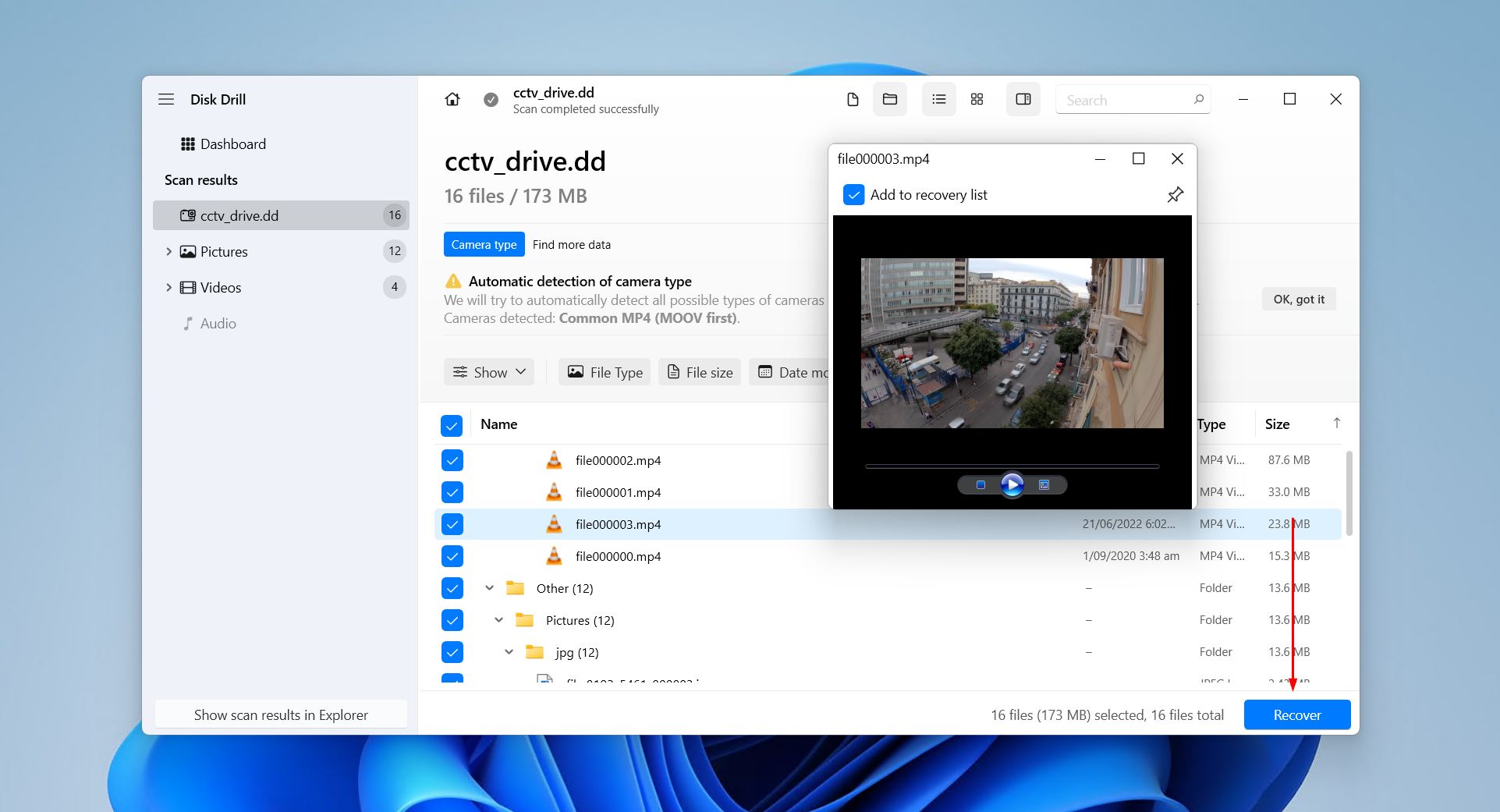Click the VLC icon for file000000.mp4
Image resolution: width=1500 pixels, height=812 pixels.
pyautogui.click(x=554, y=556)
